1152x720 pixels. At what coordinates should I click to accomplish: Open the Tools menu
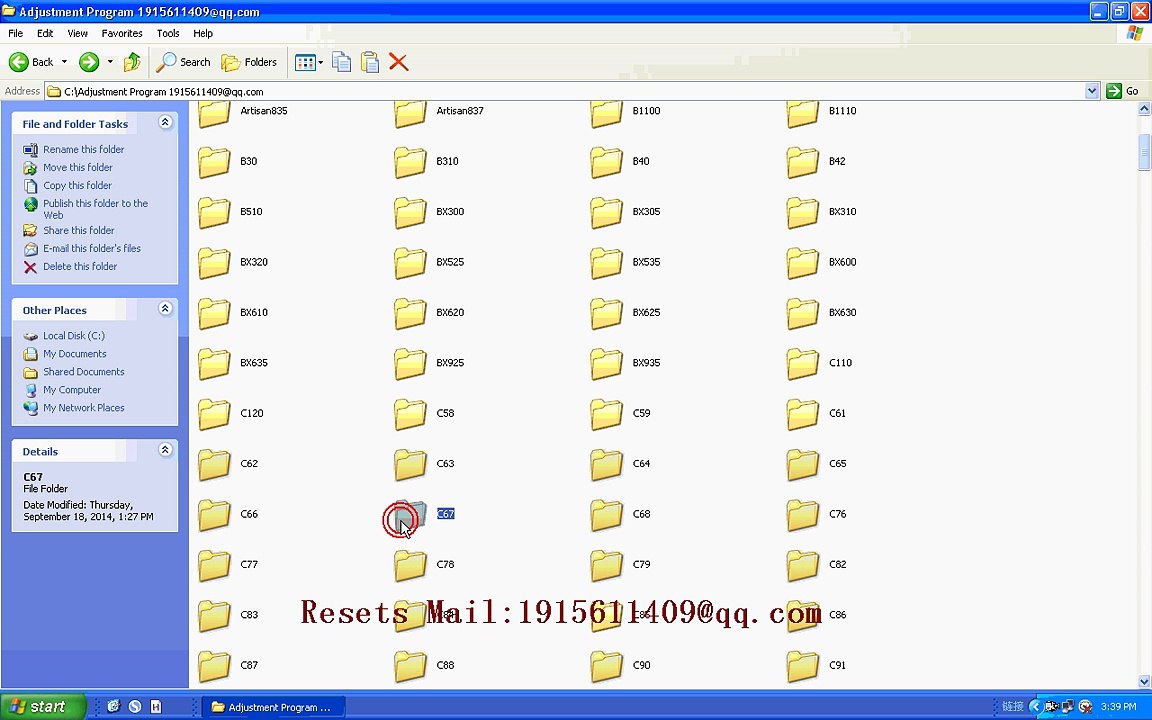click(168, 33)
